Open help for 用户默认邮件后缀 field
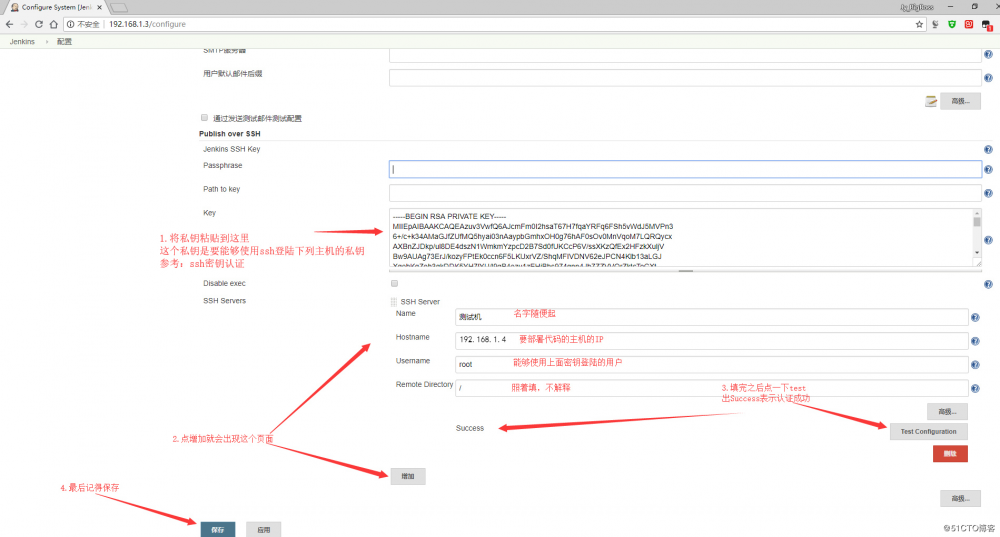 (988, 78)
